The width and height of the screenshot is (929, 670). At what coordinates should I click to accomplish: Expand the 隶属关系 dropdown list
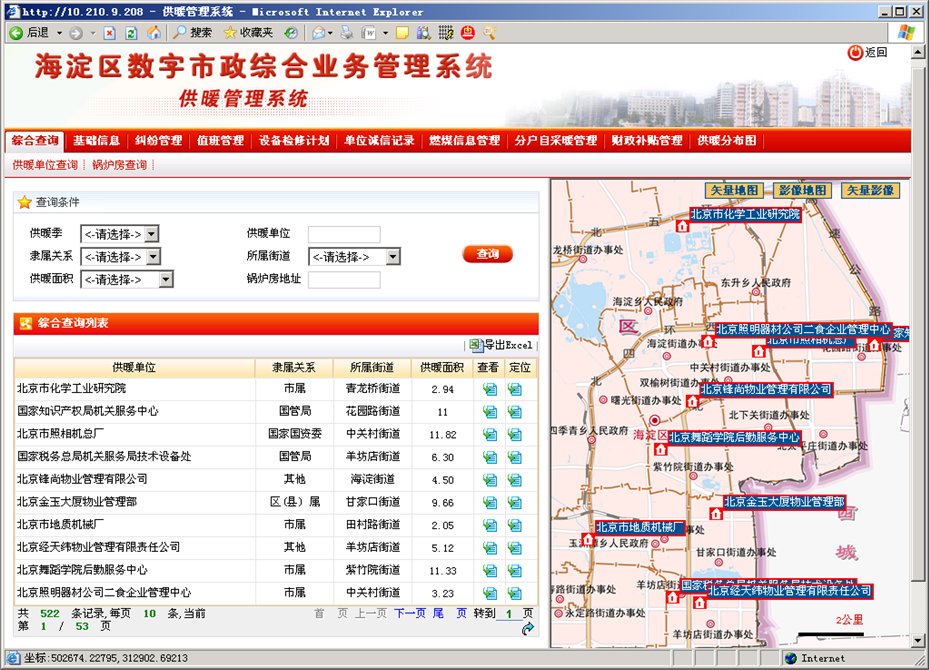click(153, 257)
